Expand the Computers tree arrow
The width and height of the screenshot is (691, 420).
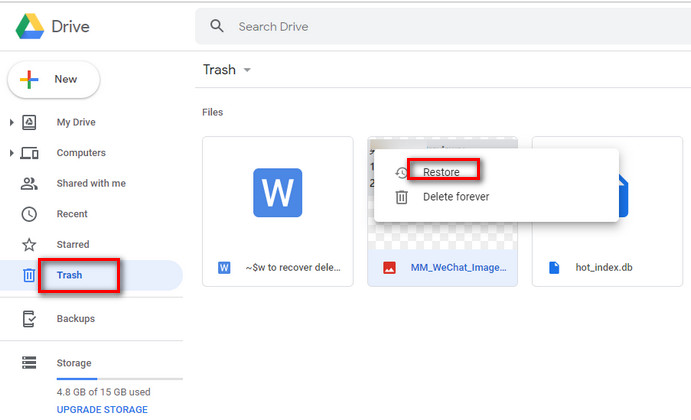pos(11,153)
